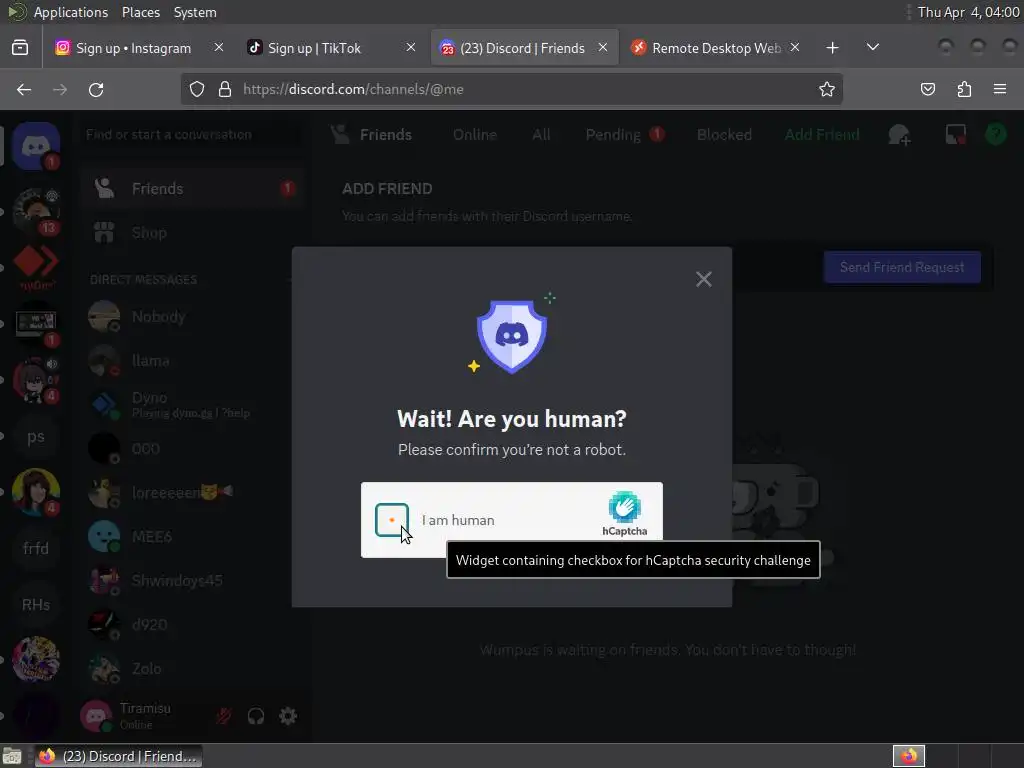Viewport: 1024px width, 768px height.
Task: Open the System menu
Action: pos(195,12)
